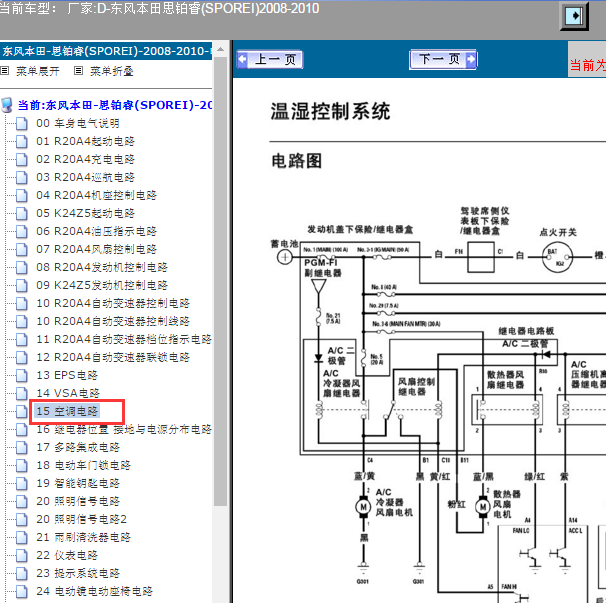
Task: Click document icon of 23 提示系统电路
Action: (22, 573)
